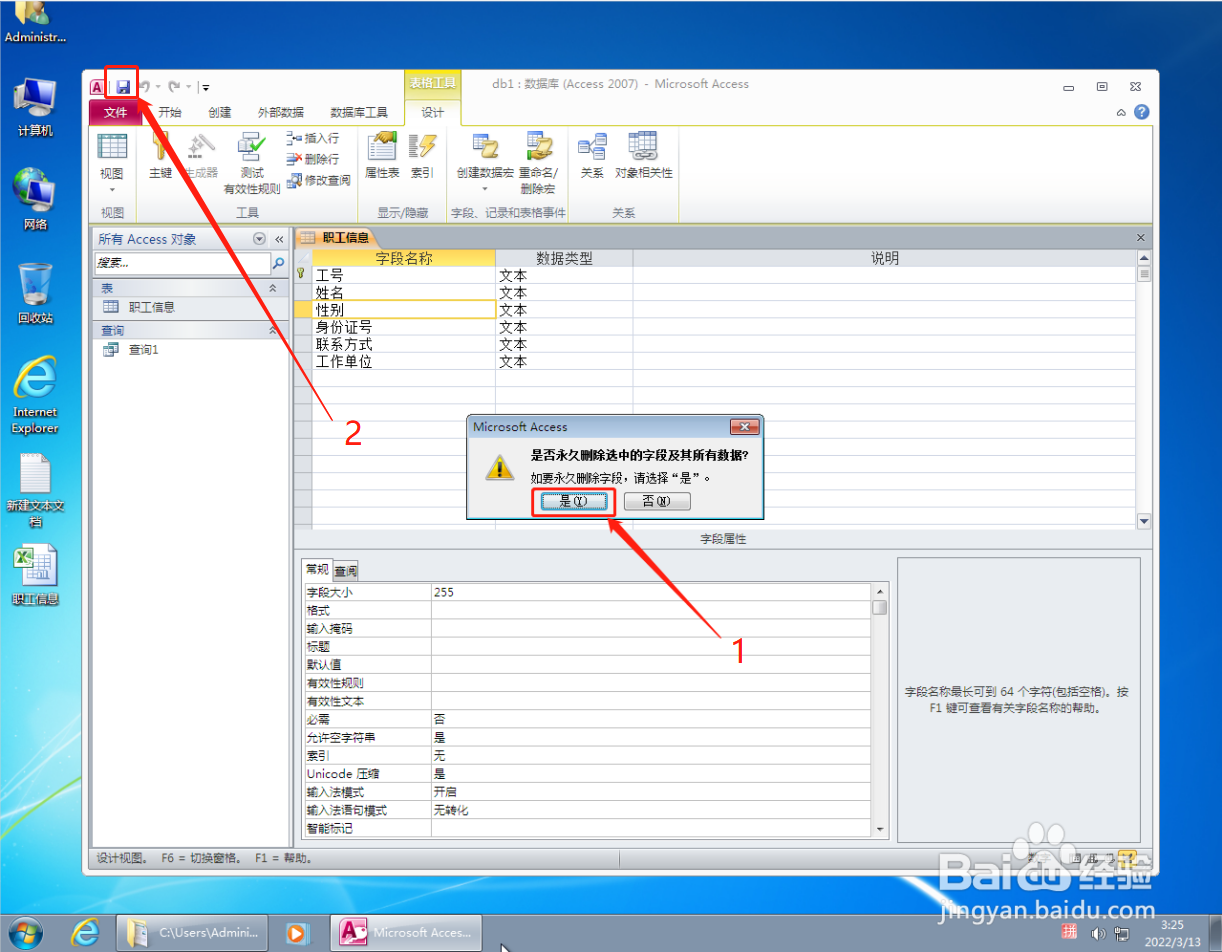Switch to the 开始 ribbon tab
This screenshot has width=1222, height=952.
pyautogui.click(x=170, y=112)
